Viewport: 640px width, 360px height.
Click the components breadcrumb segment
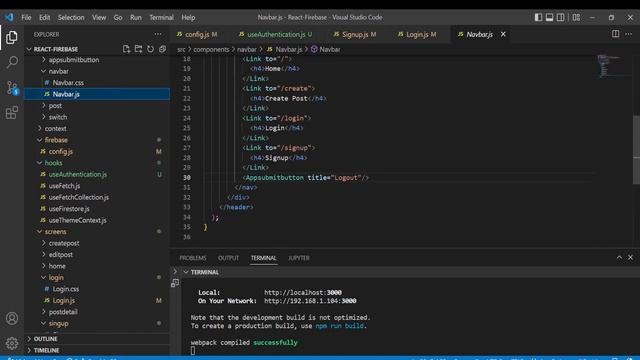click(211, 49)
